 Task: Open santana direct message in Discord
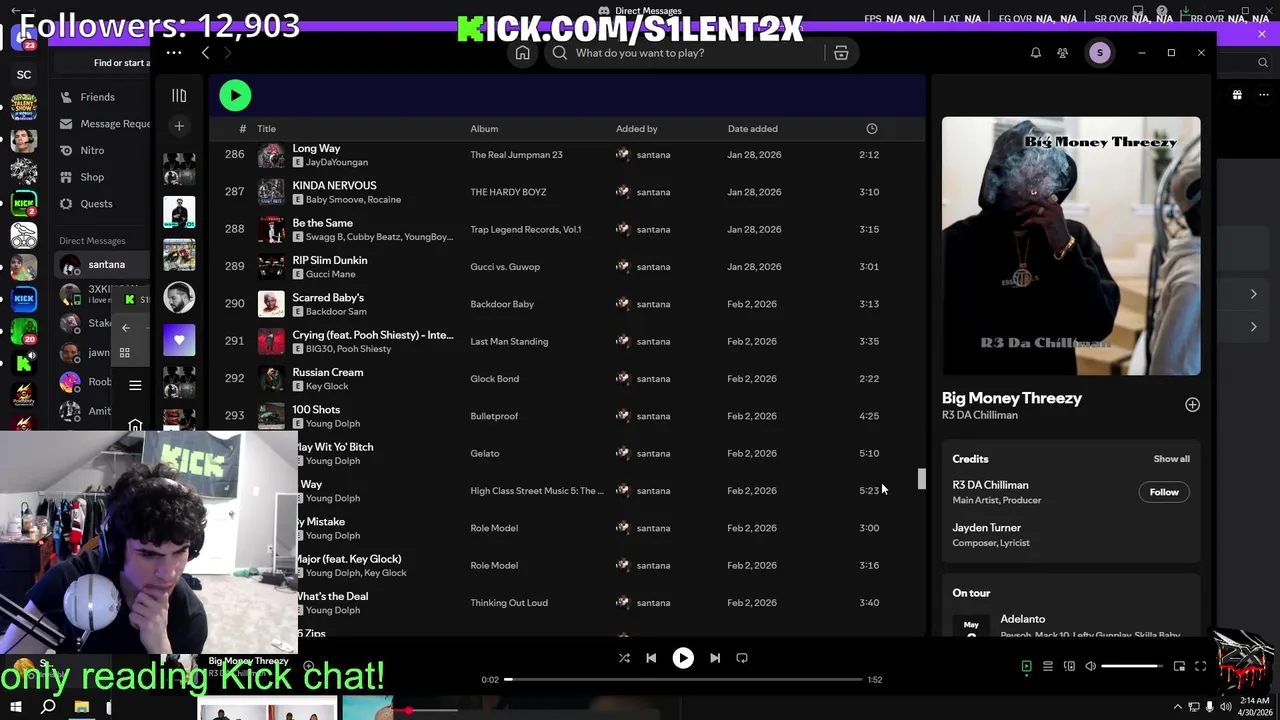[x=102, y=265]
